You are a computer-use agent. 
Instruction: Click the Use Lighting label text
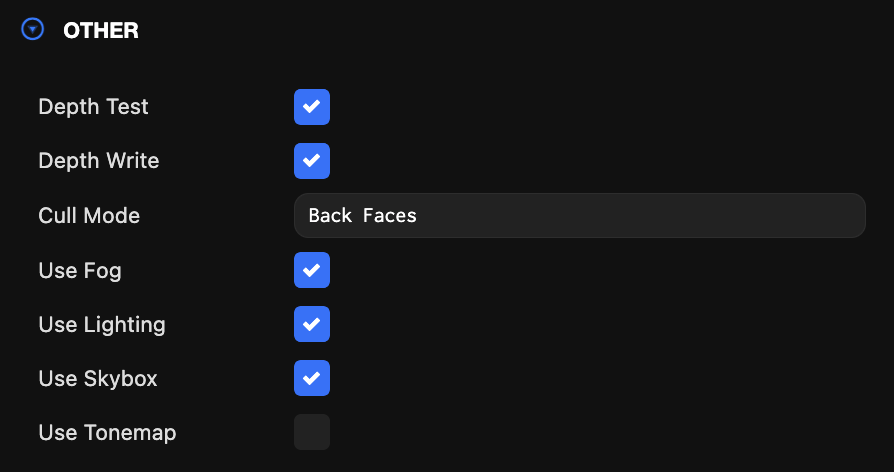pos(102,325)
